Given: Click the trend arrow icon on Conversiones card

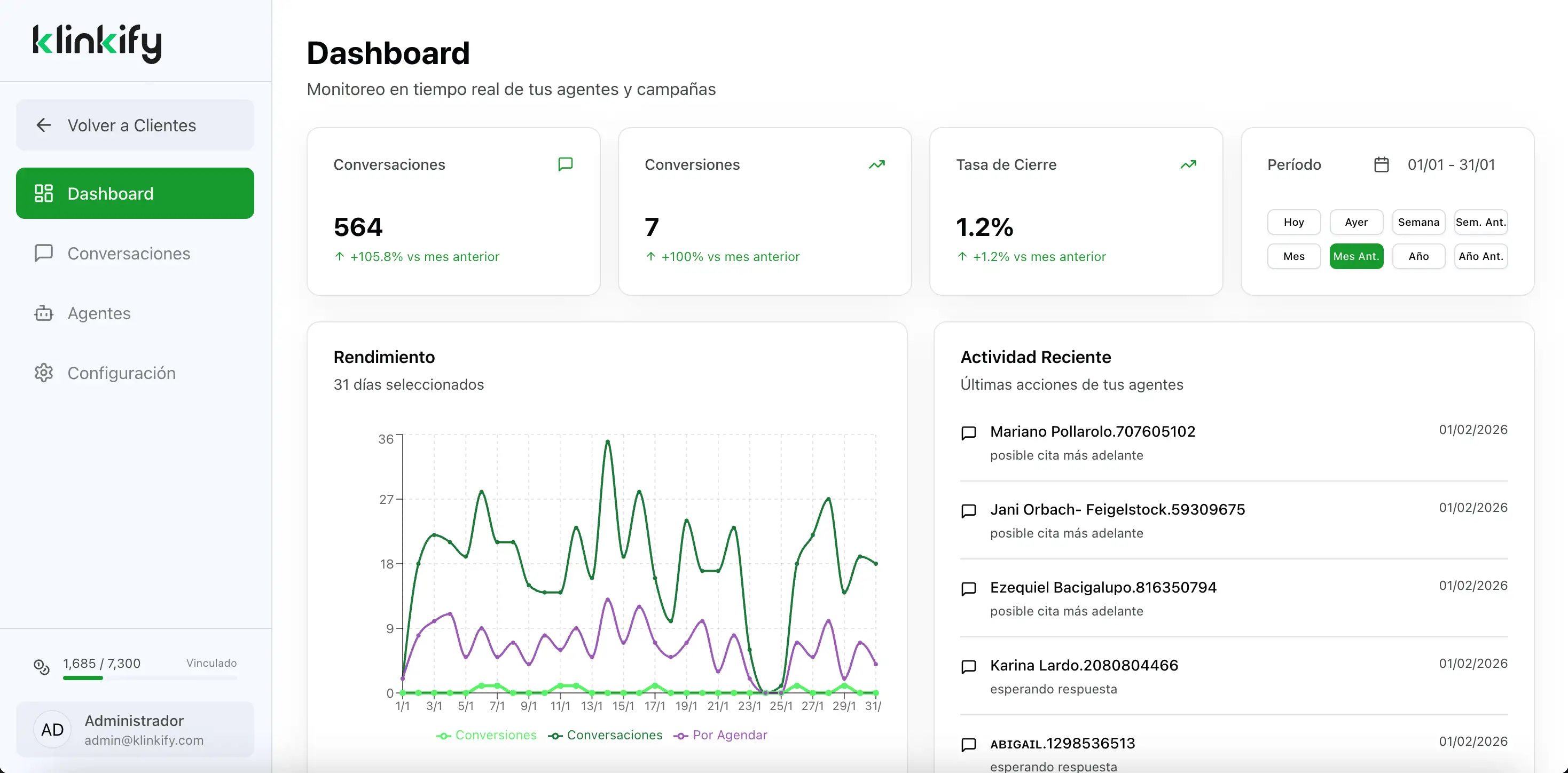Looking at the screenshot, I should (876, 165).
